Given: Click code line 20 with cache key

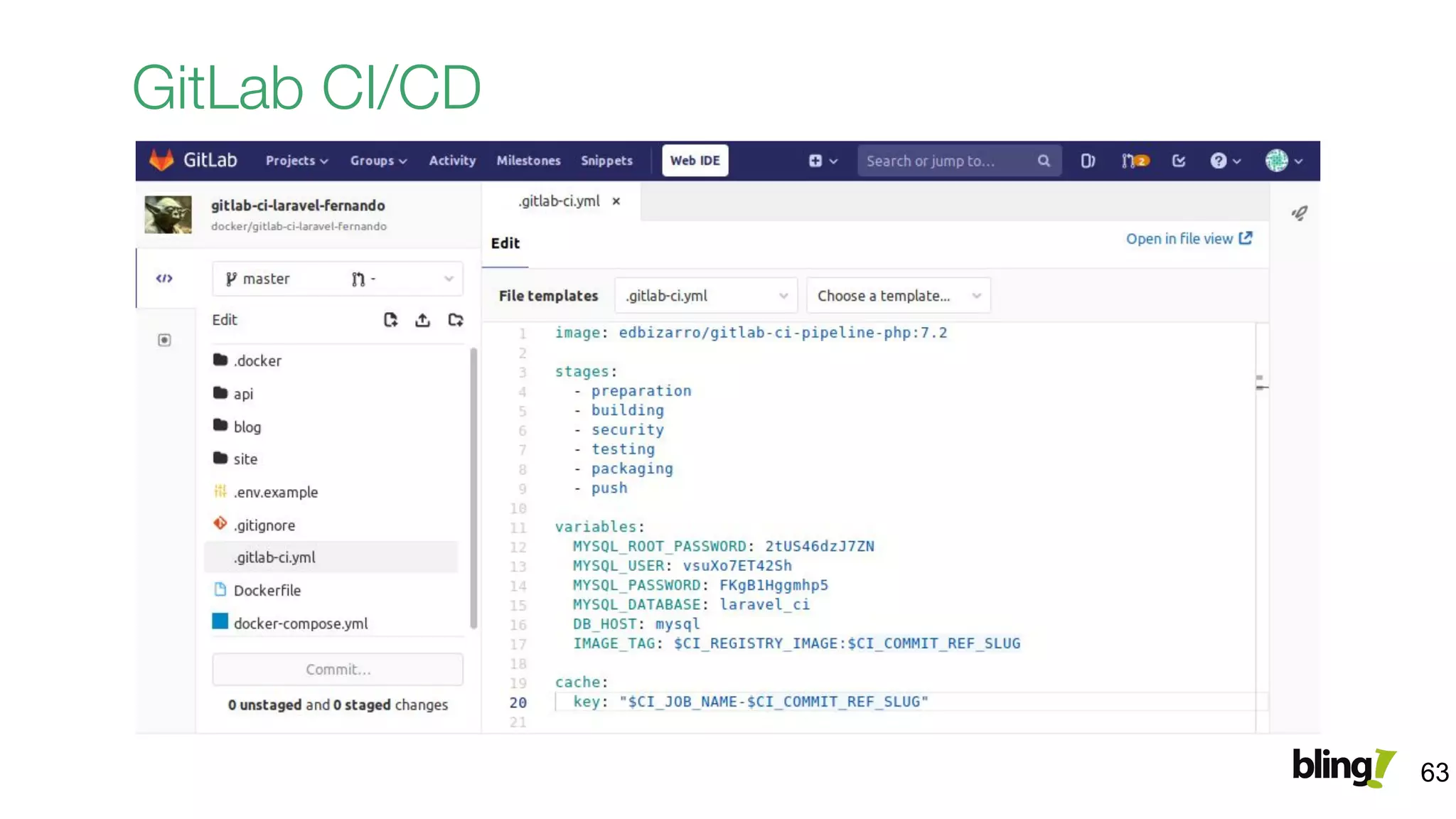Looking at the screenshot, I should [742, 702].
